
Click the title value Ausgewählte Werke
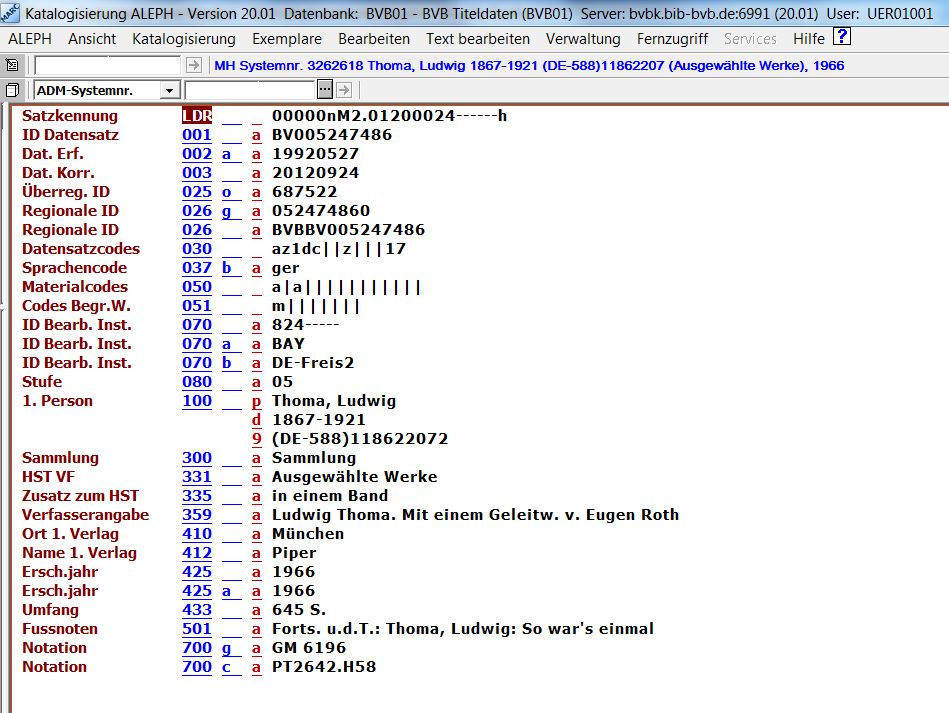pyautogui.click(x=354, y=477)
